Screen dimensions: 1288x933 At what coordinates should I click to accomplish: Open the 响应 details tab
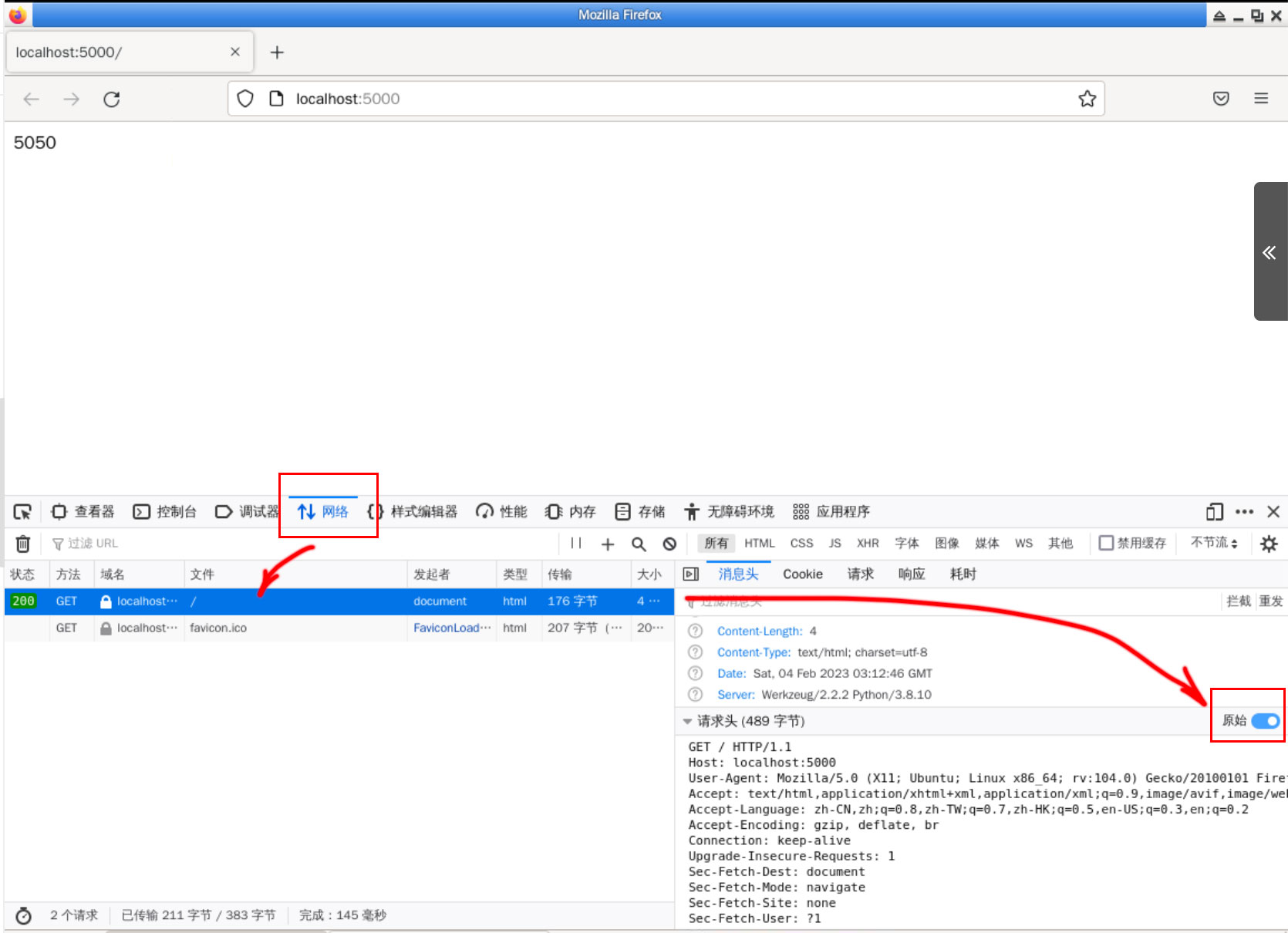pyautogui.click(x=912, y=574)
